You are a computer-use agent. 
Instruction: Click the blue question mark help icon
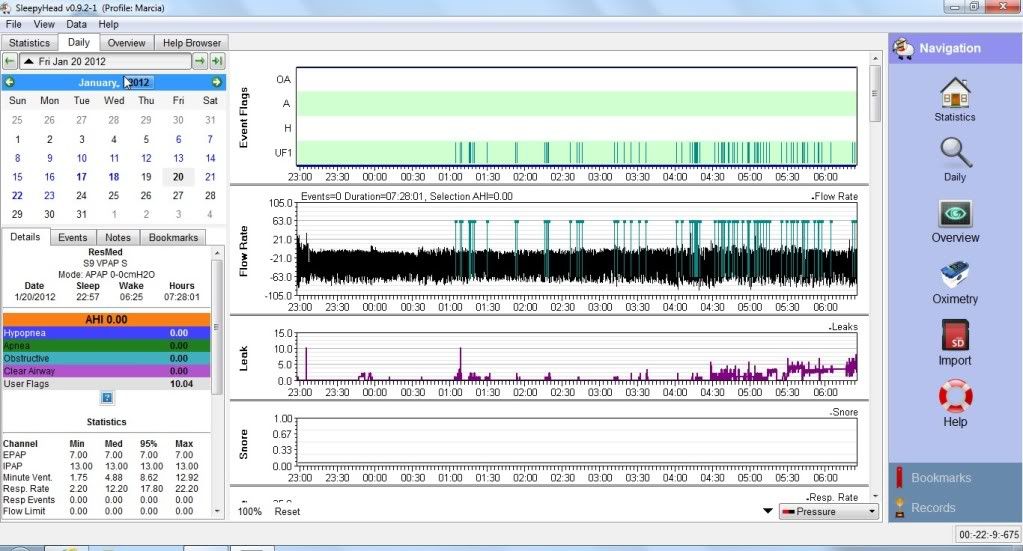[107, 398]
